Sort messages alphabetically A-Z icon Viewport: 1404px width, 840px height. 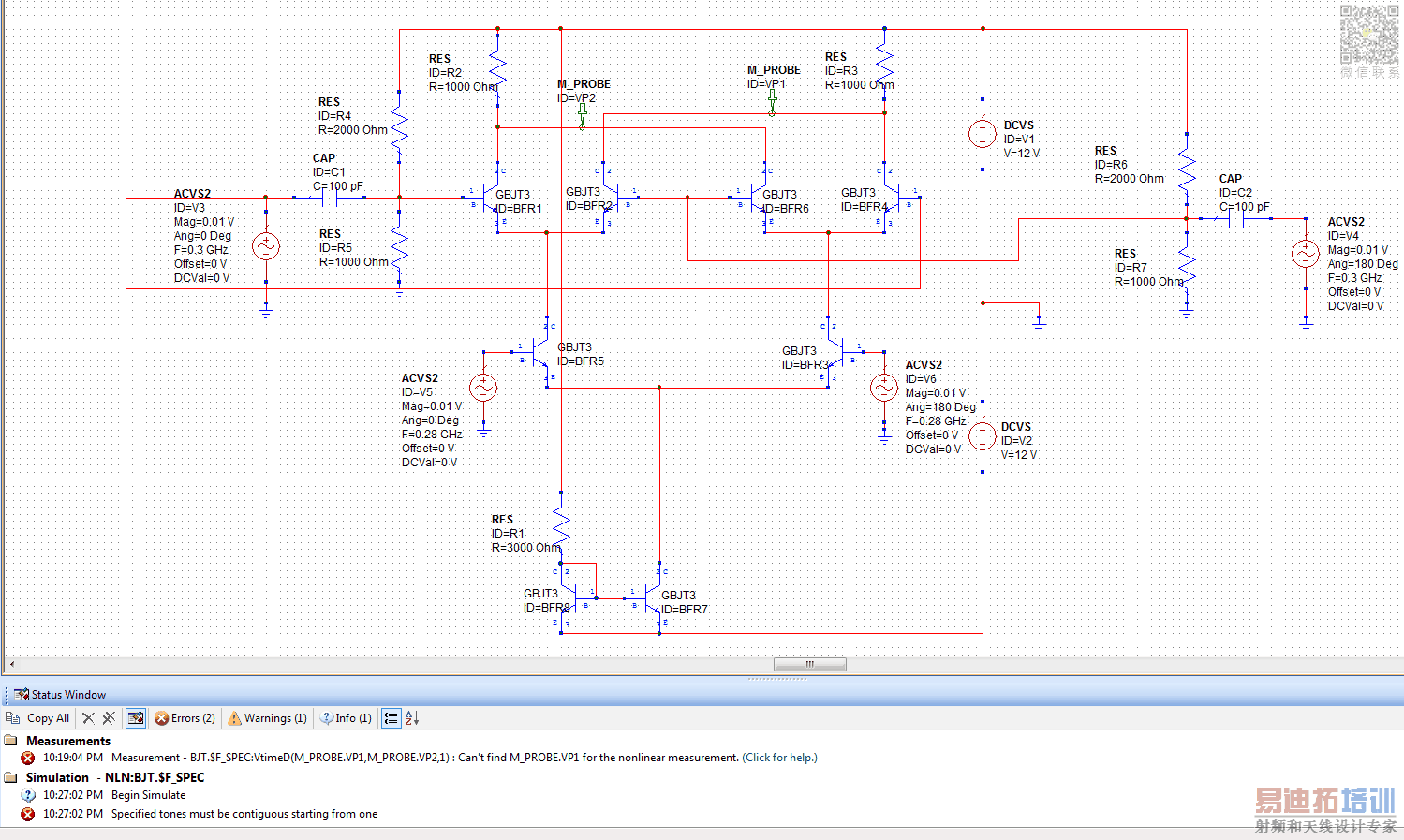412,718
